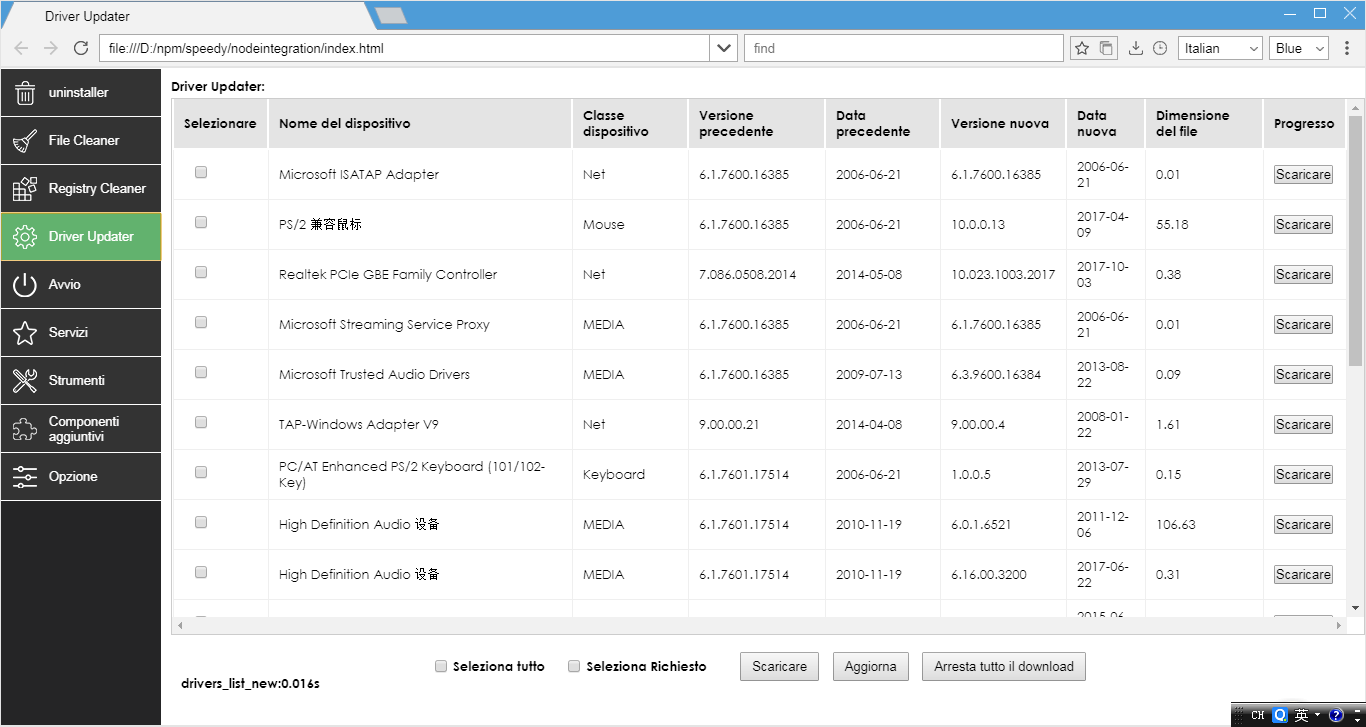Click the bottom Scaricare button
The height and width of the screenshot is (727, 1366).
779,667
